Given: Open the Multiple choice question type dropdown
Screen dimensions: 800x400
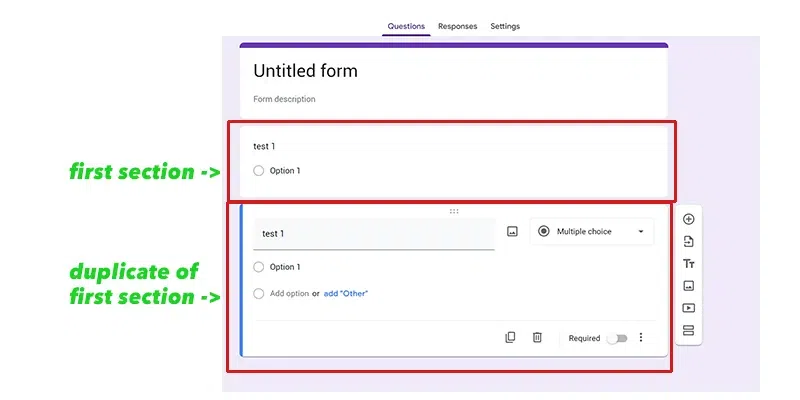Looking at the screenshot, I should pos(591,232).
